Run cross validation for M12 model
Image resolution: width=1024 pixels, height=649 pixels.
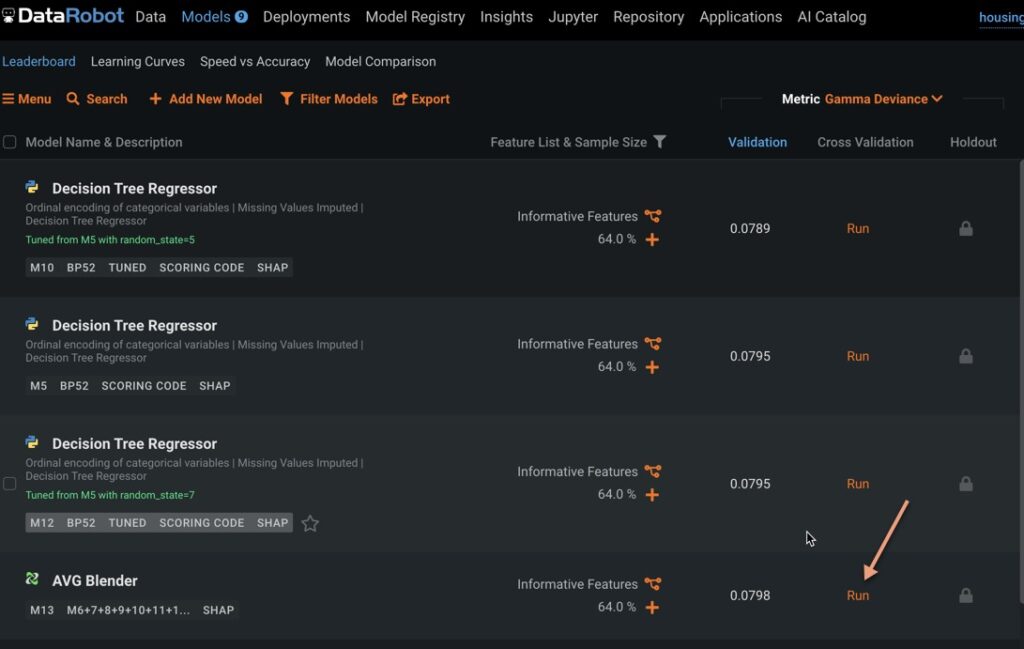pos(857,484)
